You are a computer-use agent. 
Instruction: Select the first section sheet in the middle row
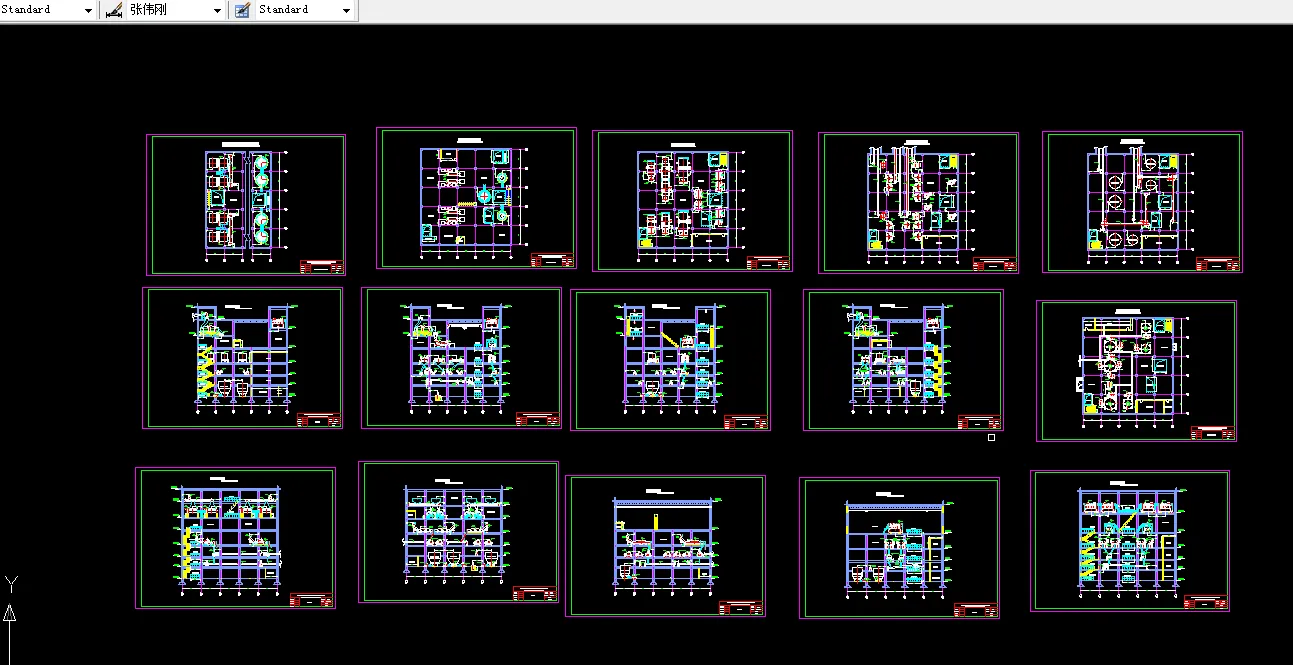pyautogui.click(x=243, y=358)
